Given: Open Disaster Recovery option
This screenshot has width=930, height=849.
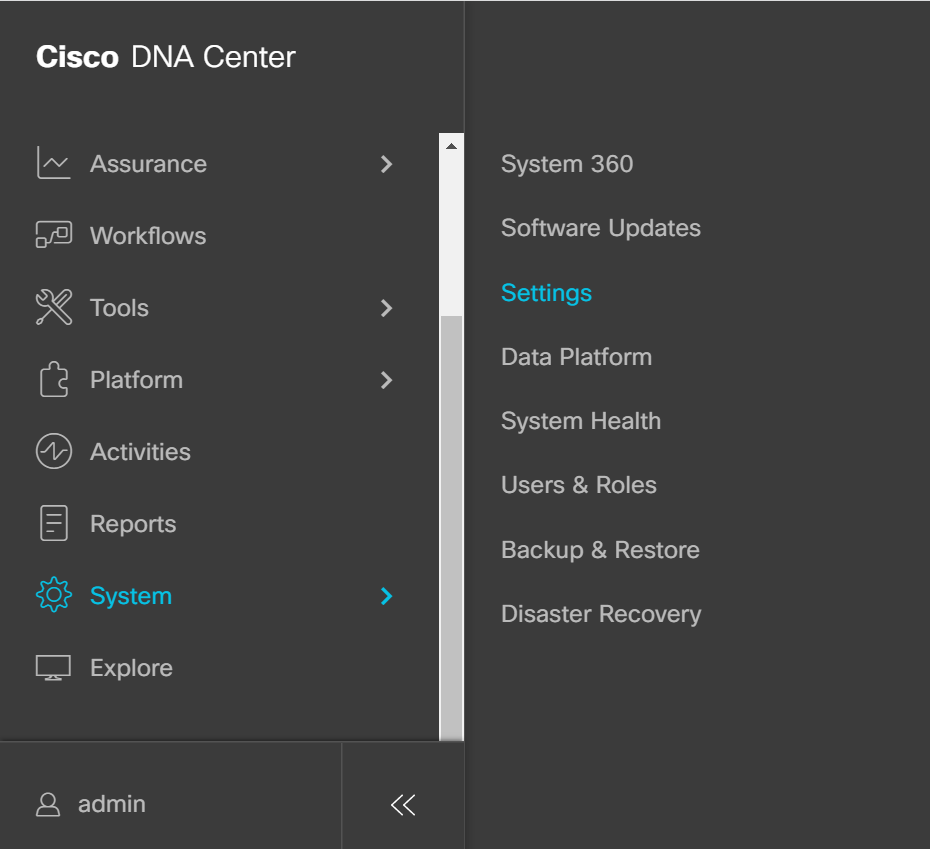Looking at the screenshot, I should (600, 614).
